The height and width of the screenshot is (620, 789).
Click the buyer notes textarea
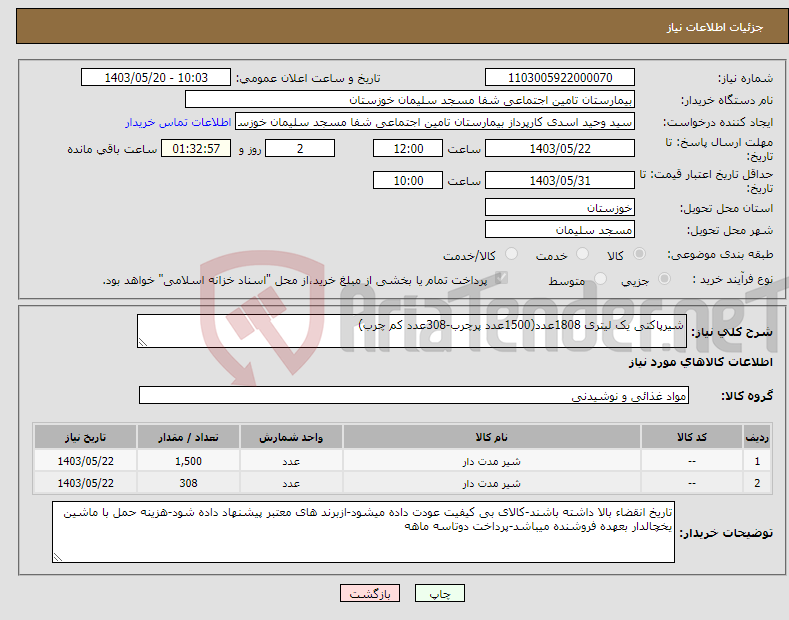[363, 532]
